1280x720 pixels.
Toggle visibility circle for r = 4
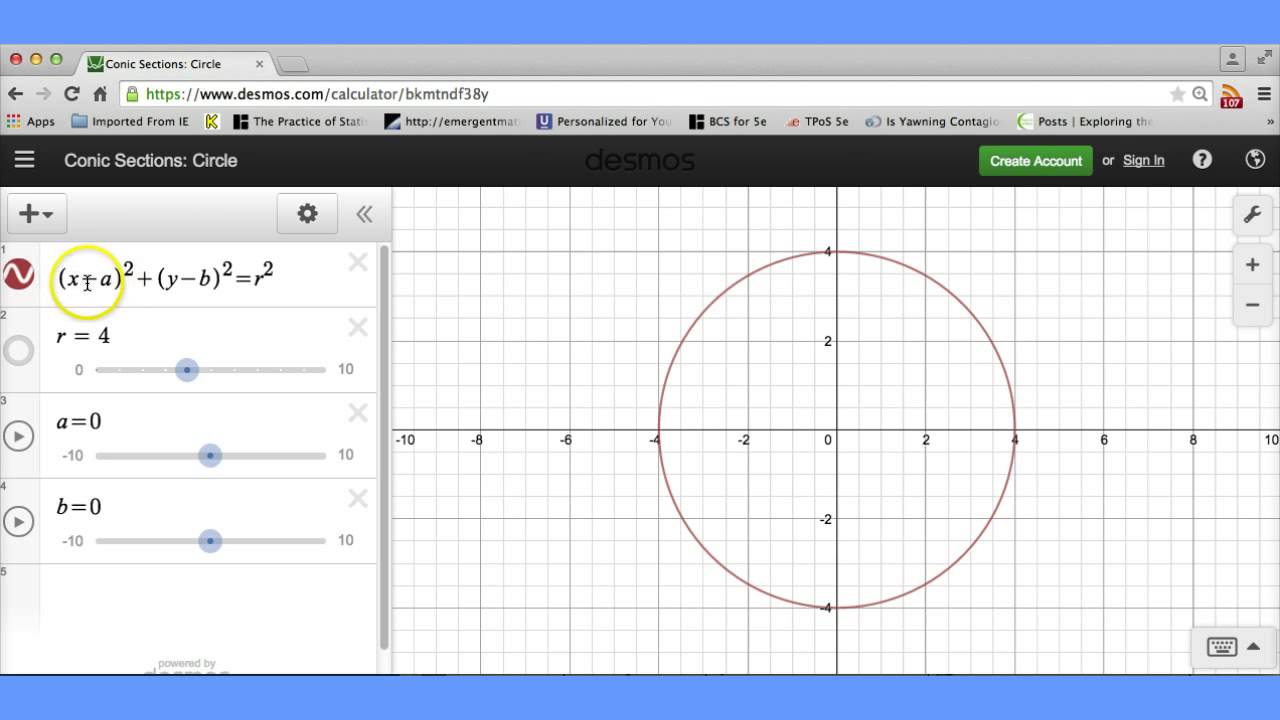[19, 350]
